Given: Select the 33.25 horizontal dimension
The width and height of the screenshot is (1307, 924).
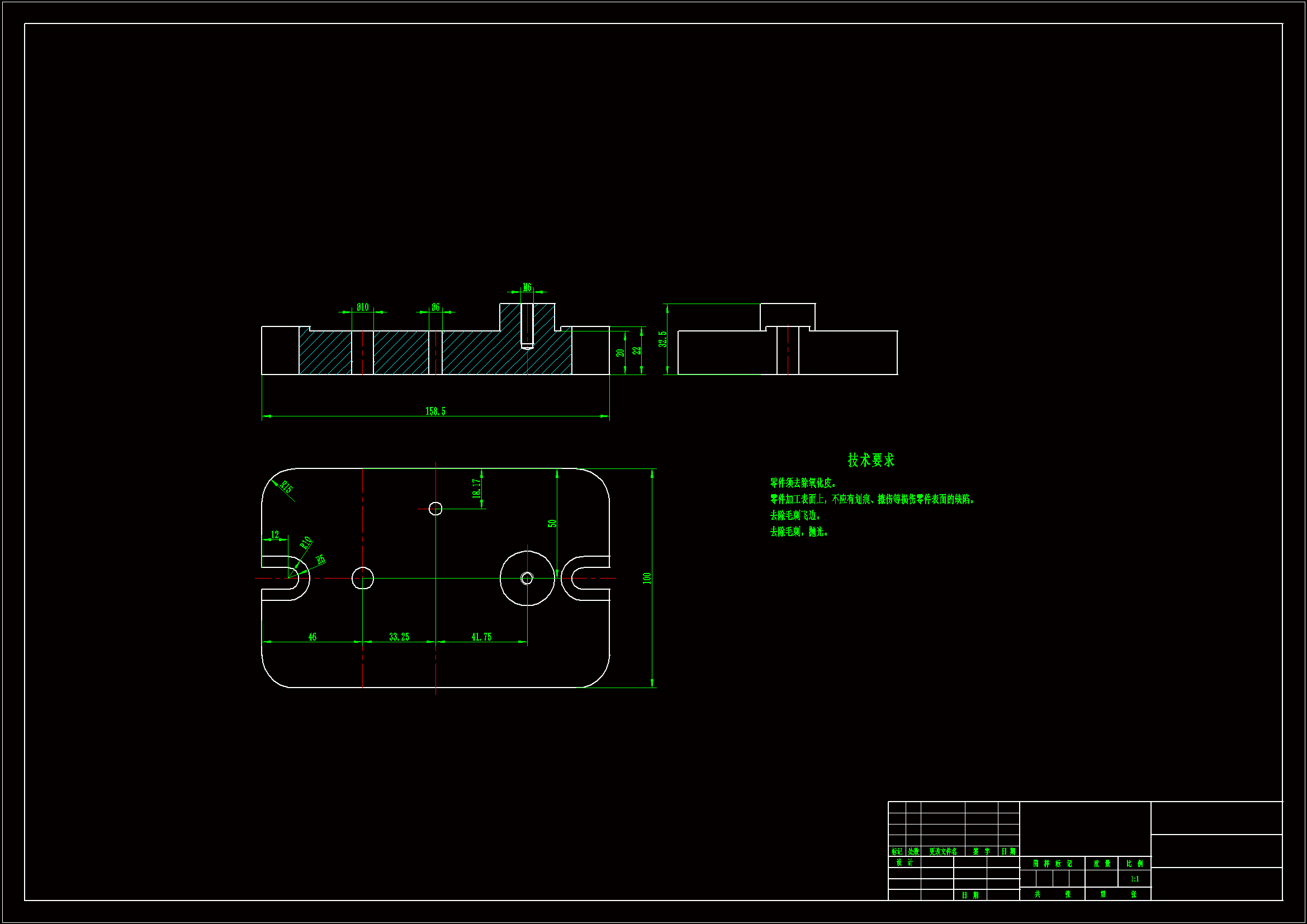Looking at the screenshot, I should click(399, 637).
